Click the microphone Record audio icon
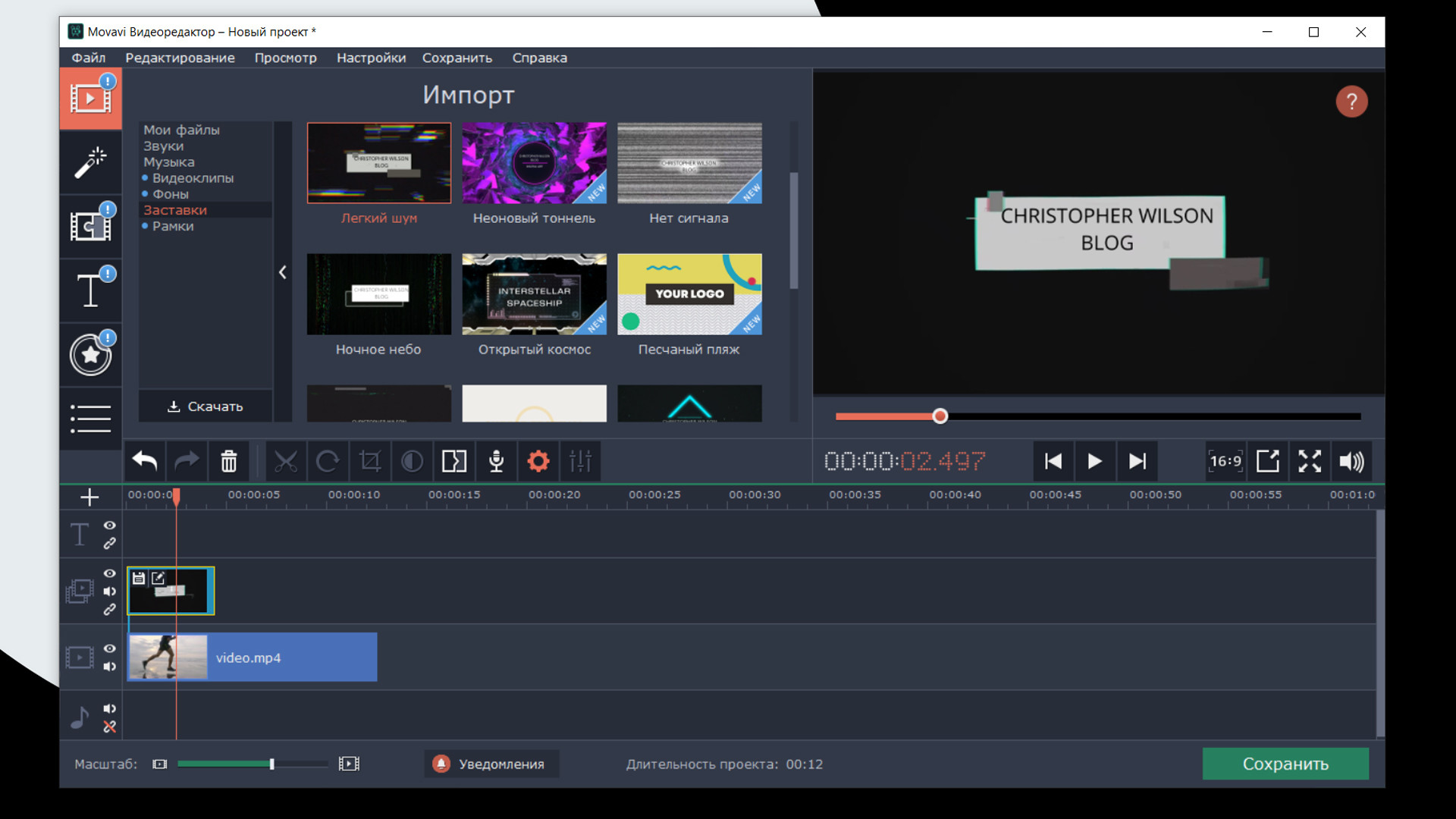The width and height of the screenshot is (1456, 819). pyautogui.click(x=496, y=461)
